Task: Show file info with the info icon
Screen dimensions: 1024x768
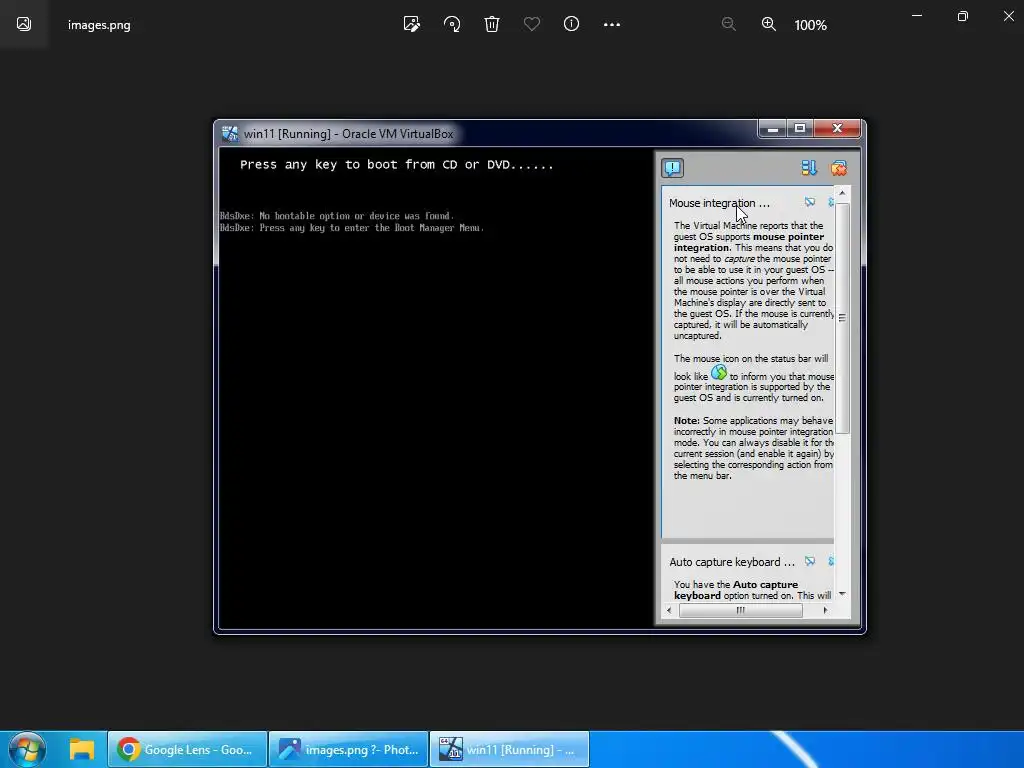Action: [x=571, y=24]
